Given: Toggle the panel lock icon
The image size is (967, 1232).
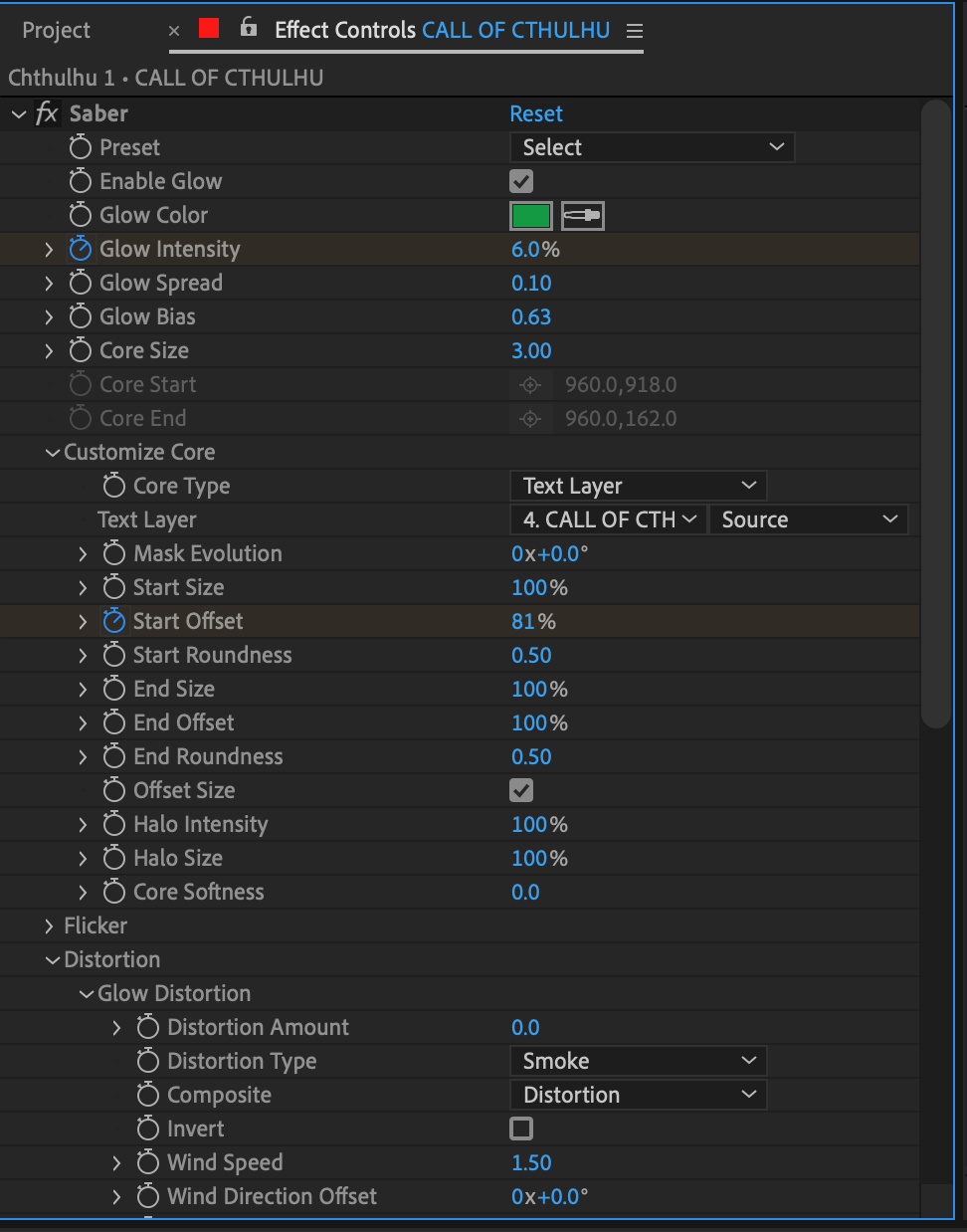Looking at the screenshot, I should 249,28.
